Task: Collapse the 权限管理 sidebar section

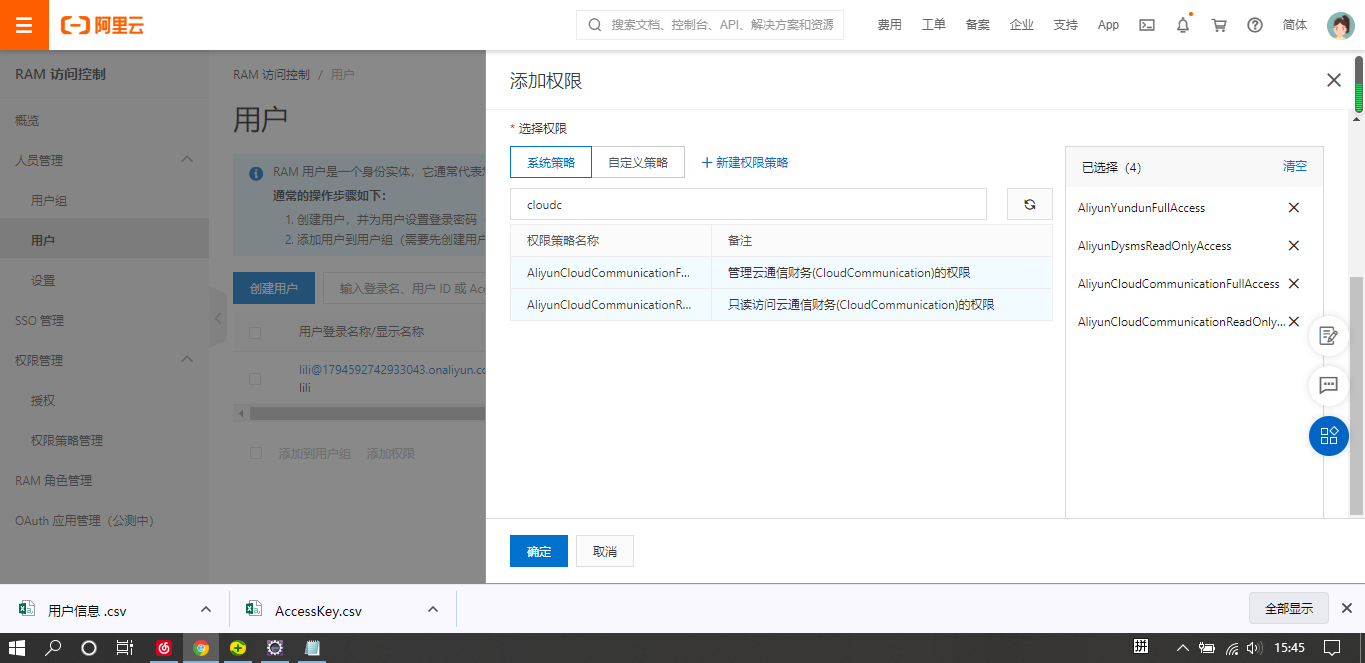Action: 187,360
